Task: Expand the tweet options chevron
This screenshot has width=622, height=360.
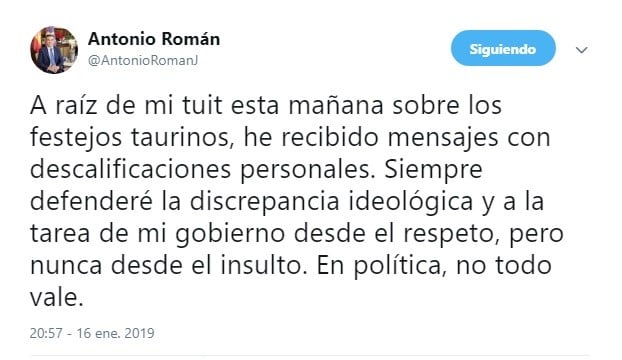Action: 582,50
